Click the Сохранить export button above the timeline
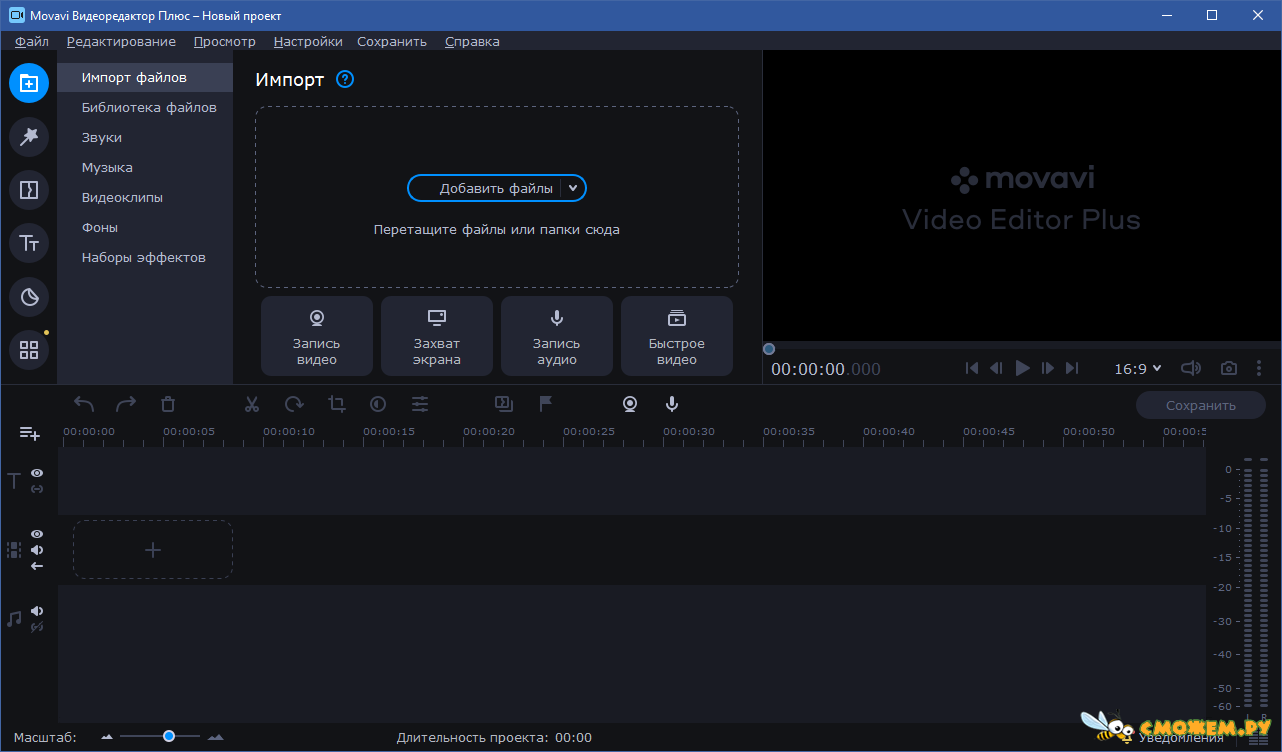Image resolution: width=1282 pixels, height=752 pixels. coord(1201,405)
